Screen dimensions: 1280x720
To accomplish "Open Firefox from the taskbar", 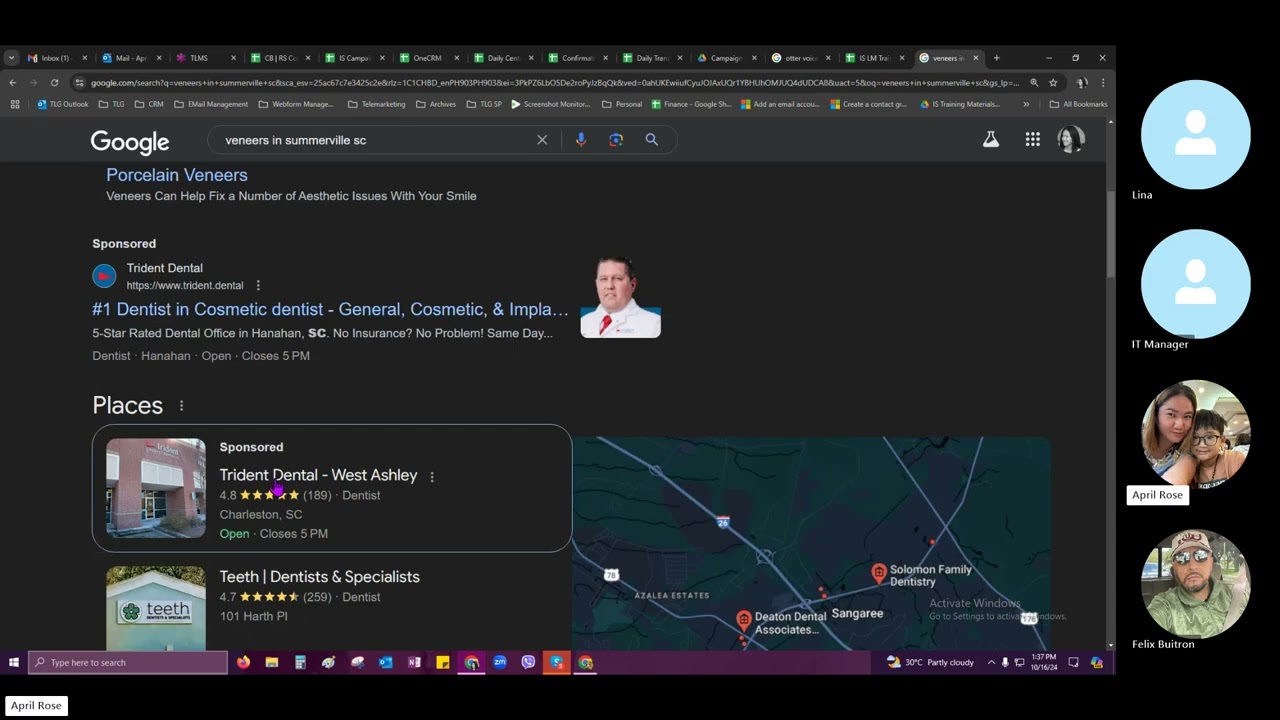I will (243, 662).
